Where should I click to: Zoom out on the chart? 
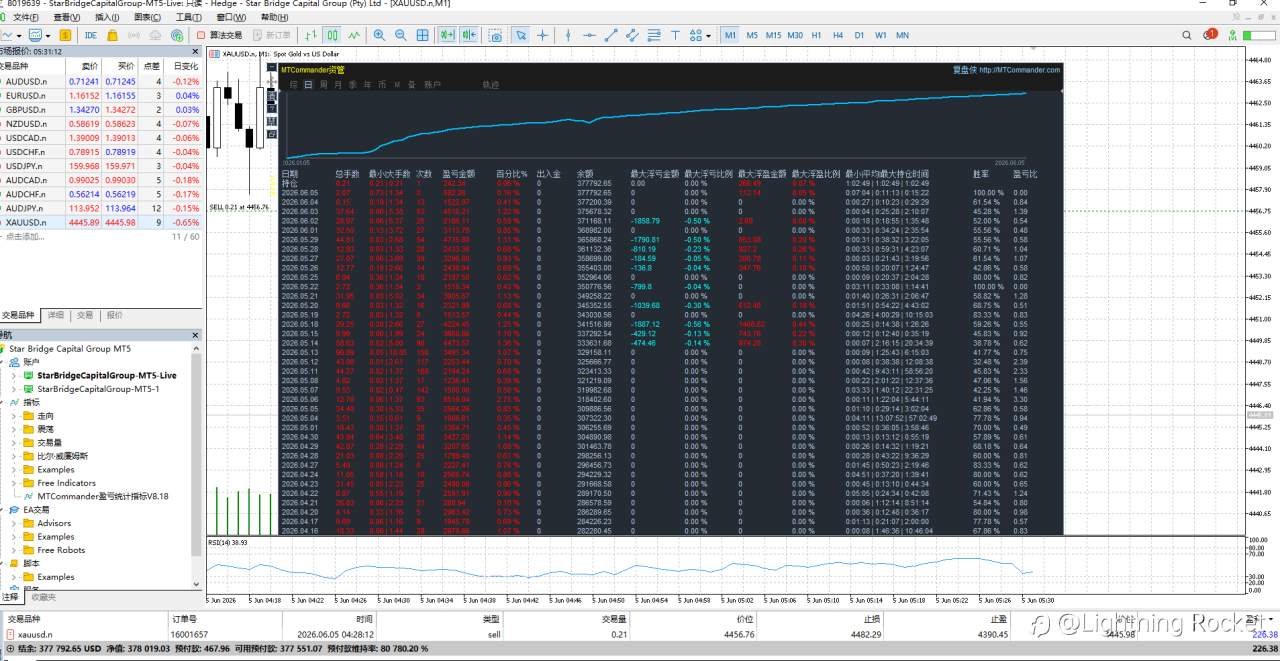tap(401, 35)
